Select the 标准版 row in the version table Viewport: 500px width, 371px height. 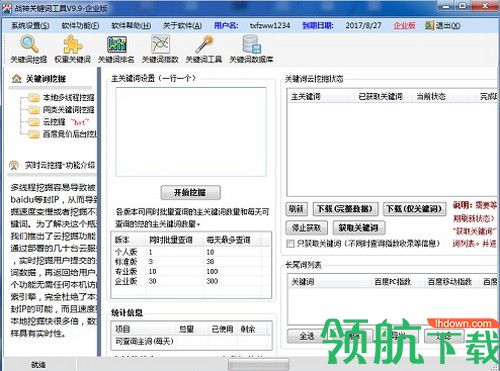(x=191, y=262)
